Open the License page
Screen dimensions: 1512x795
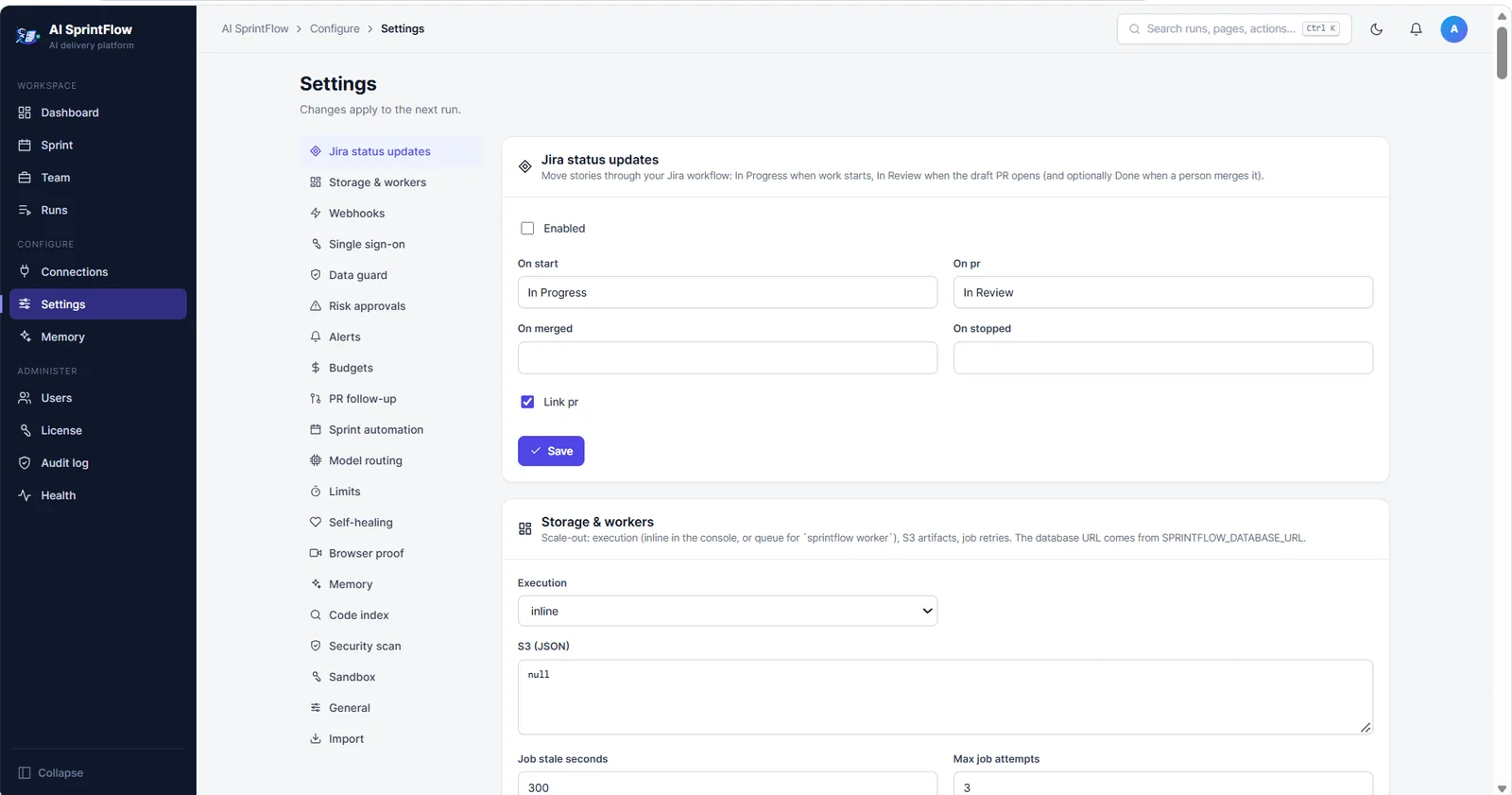click(x=98, y=430)
